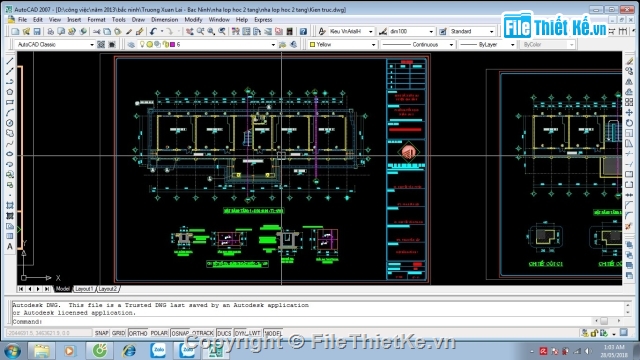640x360 pixels.
Task: Toggle the GRID button in status bar
Action: tap(118, 333)
